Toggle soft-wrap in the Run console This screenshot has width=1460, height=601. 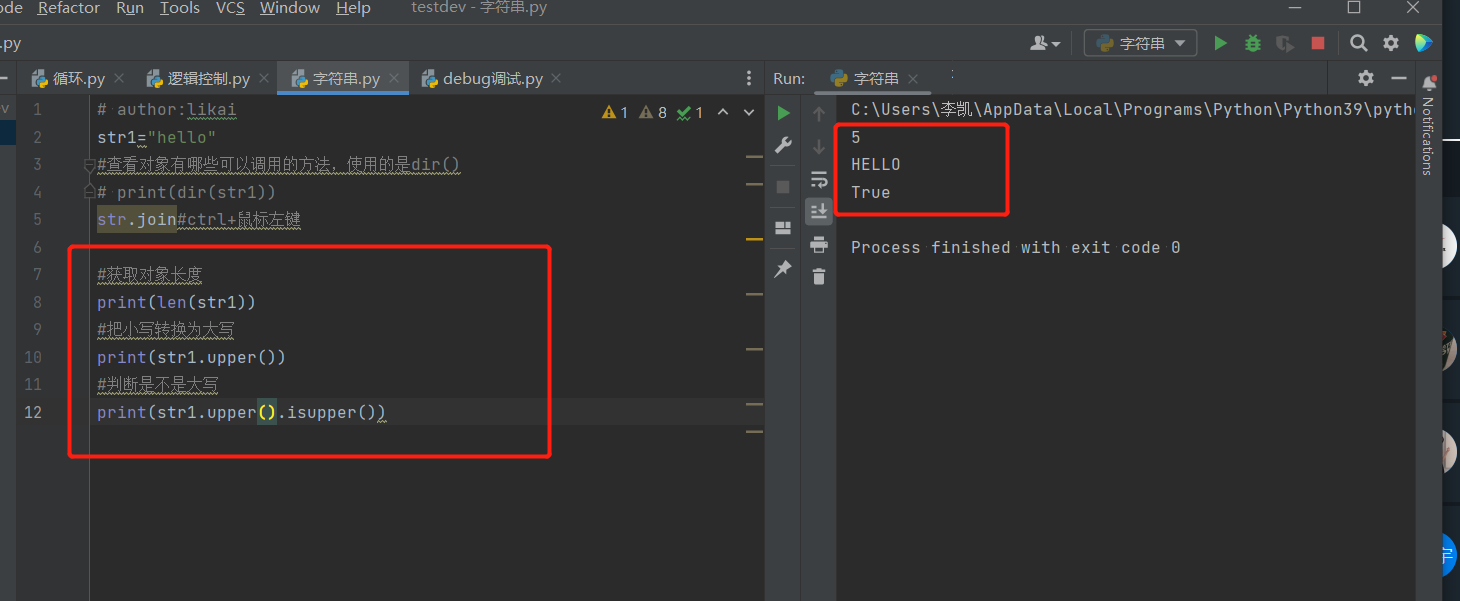click(819, 179)
